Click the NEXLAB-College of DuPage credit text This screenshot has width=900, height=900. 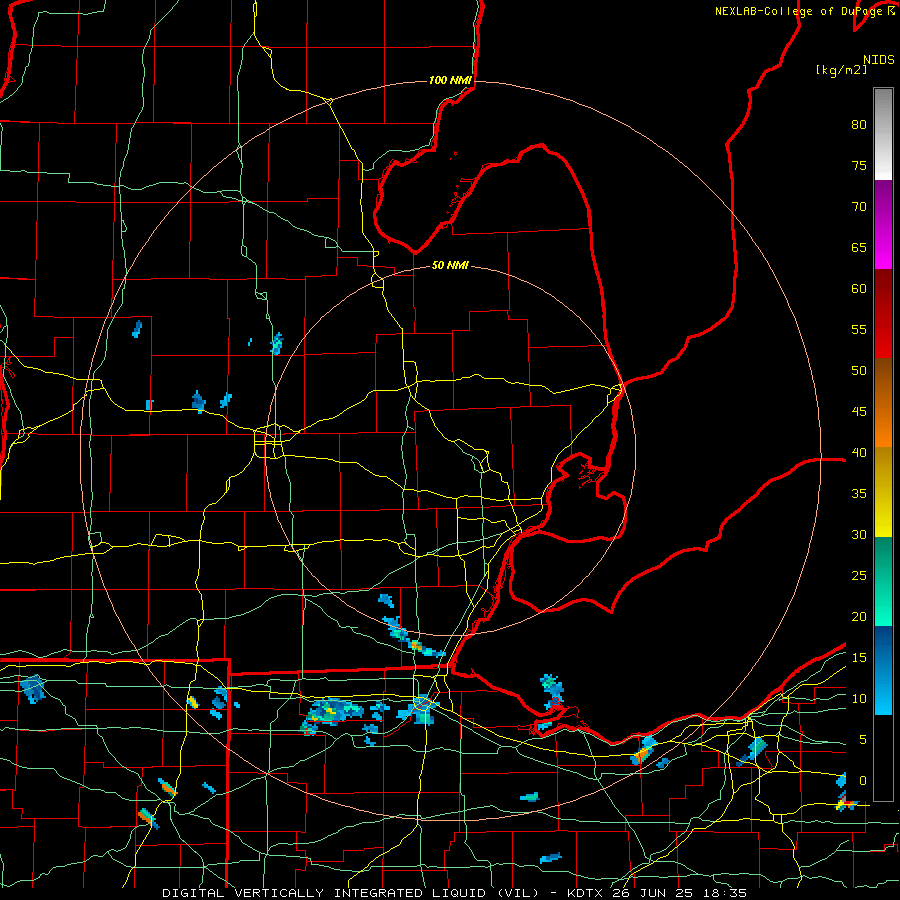click(x=801, y=11)
